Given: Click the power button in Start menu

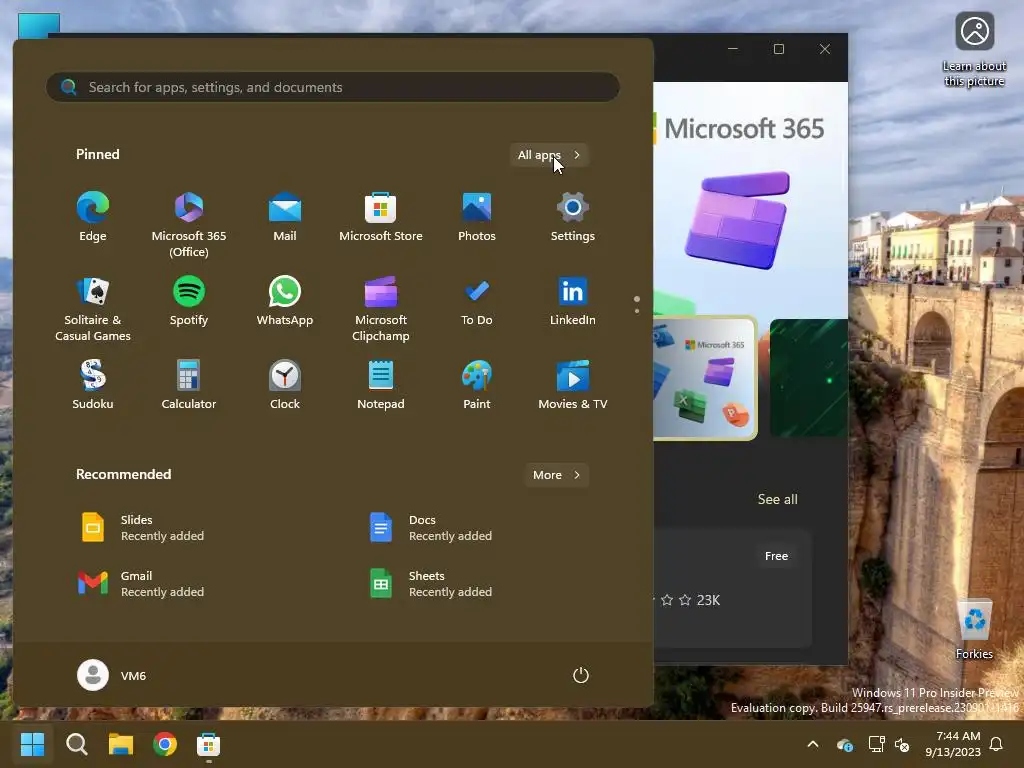Looking at the screenshot, I should 581,675.
